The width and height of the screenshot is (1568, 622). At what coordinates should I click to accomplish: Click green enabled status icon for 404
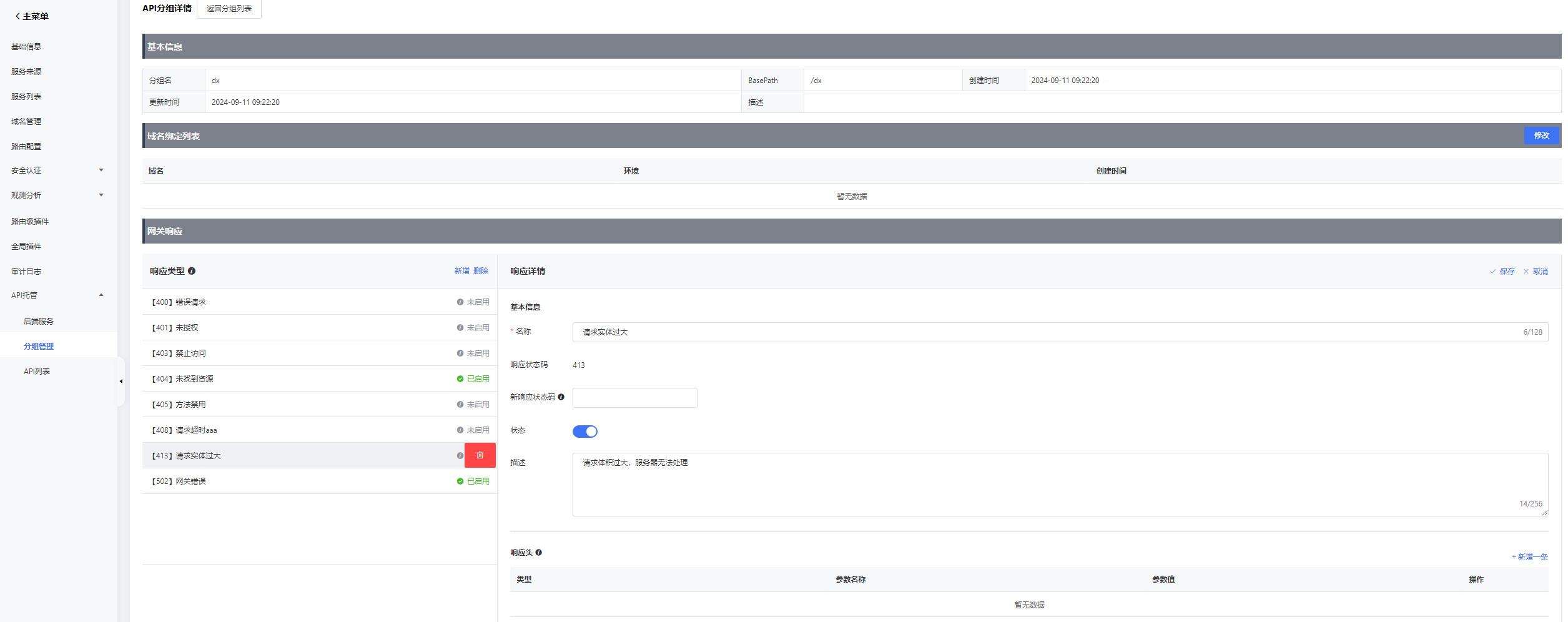tap(460, 379)
